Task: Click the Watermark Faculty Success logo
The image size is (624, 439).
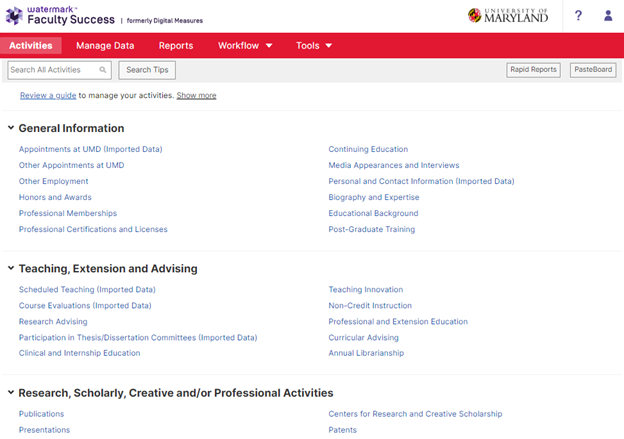Action: (58, 15)
